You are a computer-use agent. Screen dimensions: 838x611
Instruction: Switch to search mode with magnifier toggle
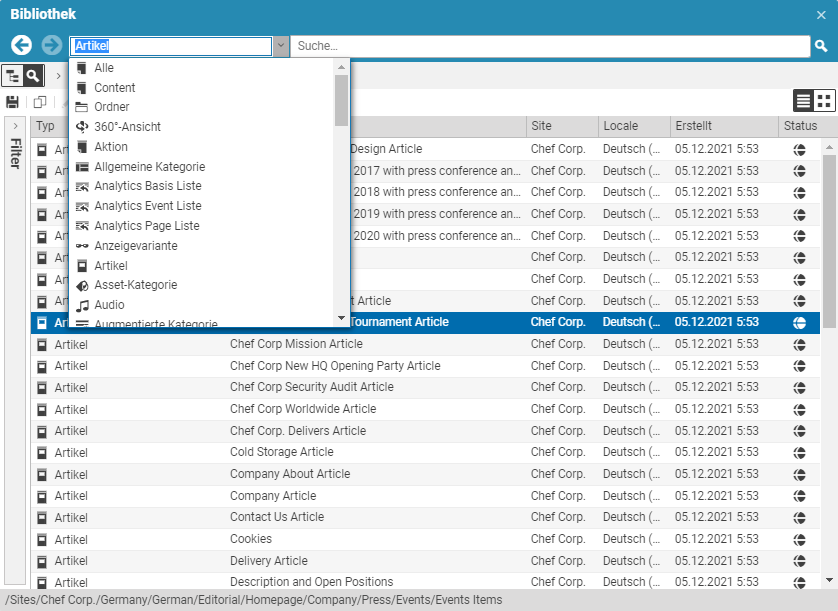(x=34, y=76)
